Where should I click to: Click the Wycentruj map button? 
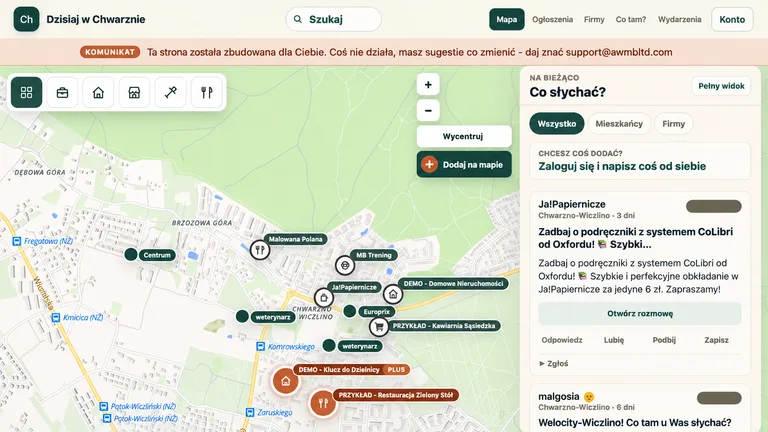tap(464, 136)
